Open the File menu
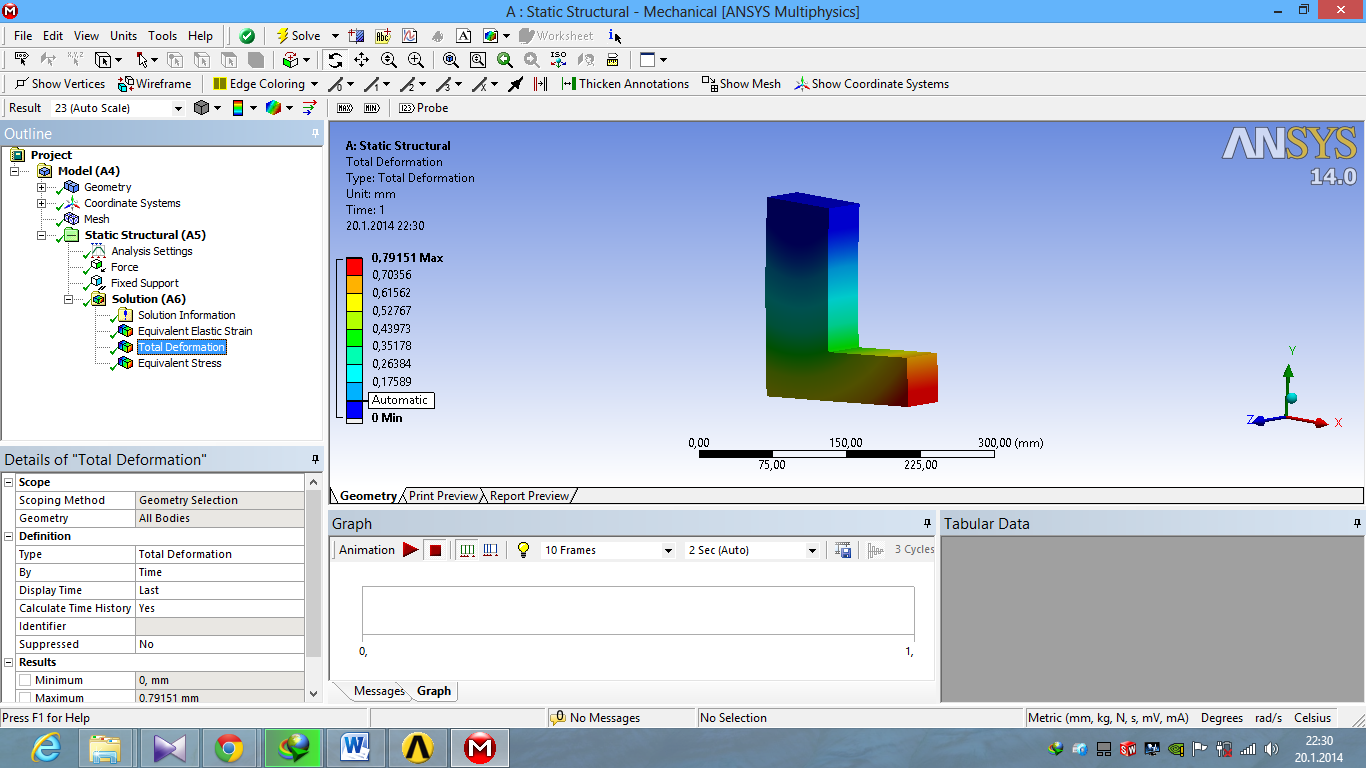 [23, 36]
